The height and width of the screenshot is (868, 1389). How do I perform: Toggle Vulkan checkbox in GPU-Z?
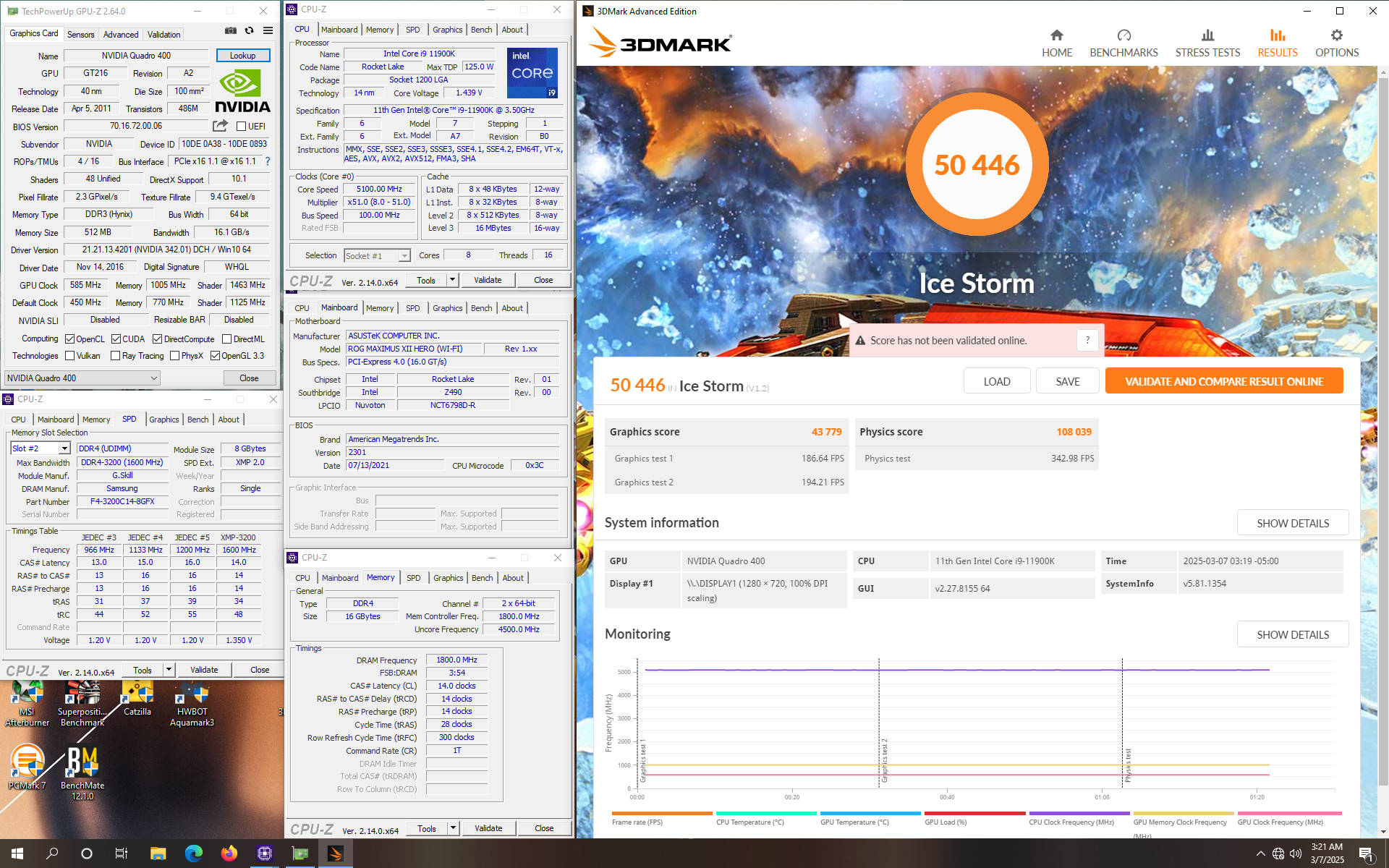69,355
